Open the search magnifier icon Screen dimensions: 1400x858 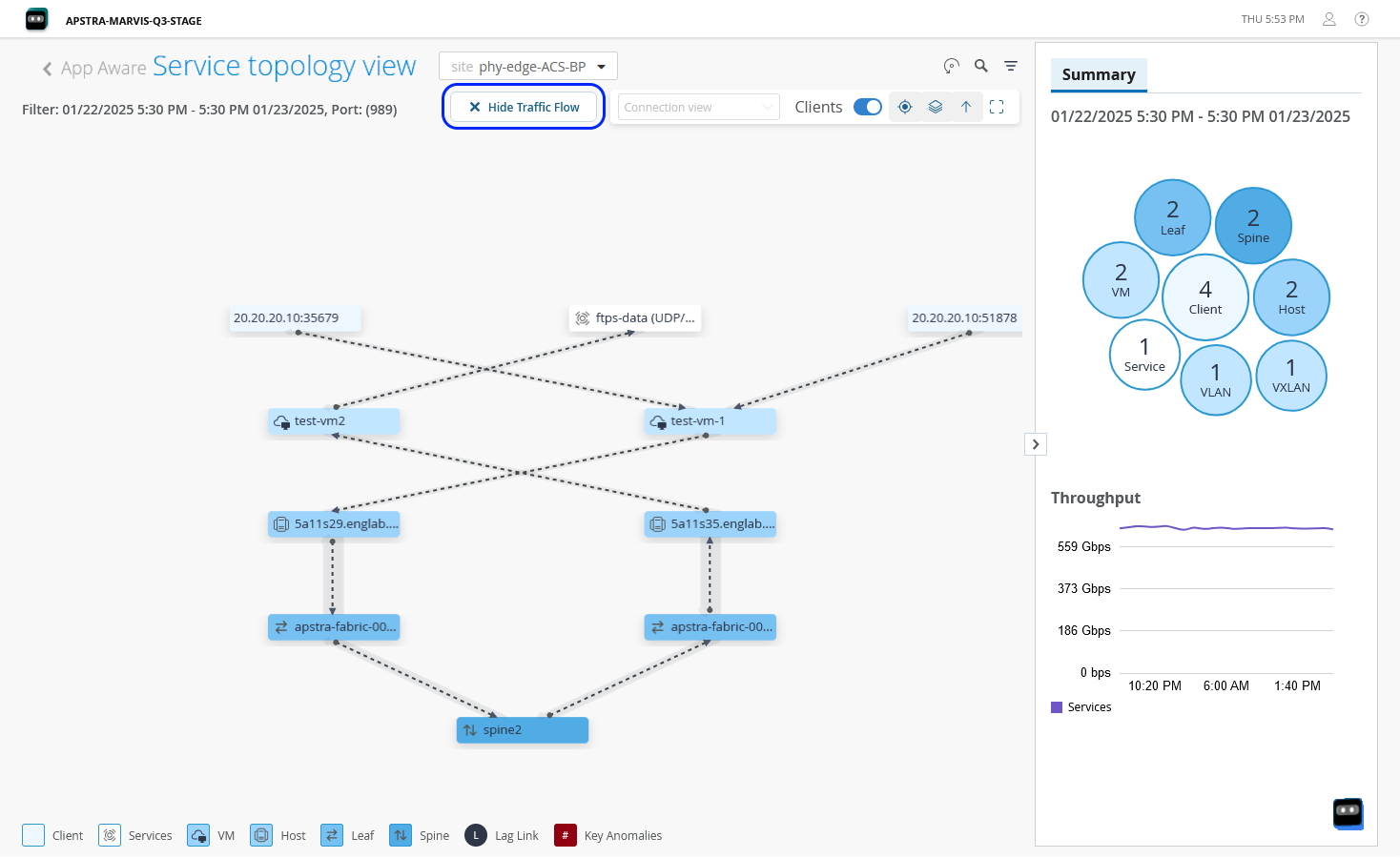click(980, 66)
